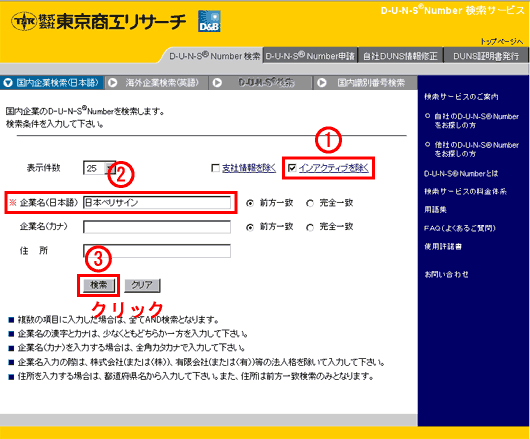
Task: Open the 用語集 sidebar link
Action: click(435, 210)
